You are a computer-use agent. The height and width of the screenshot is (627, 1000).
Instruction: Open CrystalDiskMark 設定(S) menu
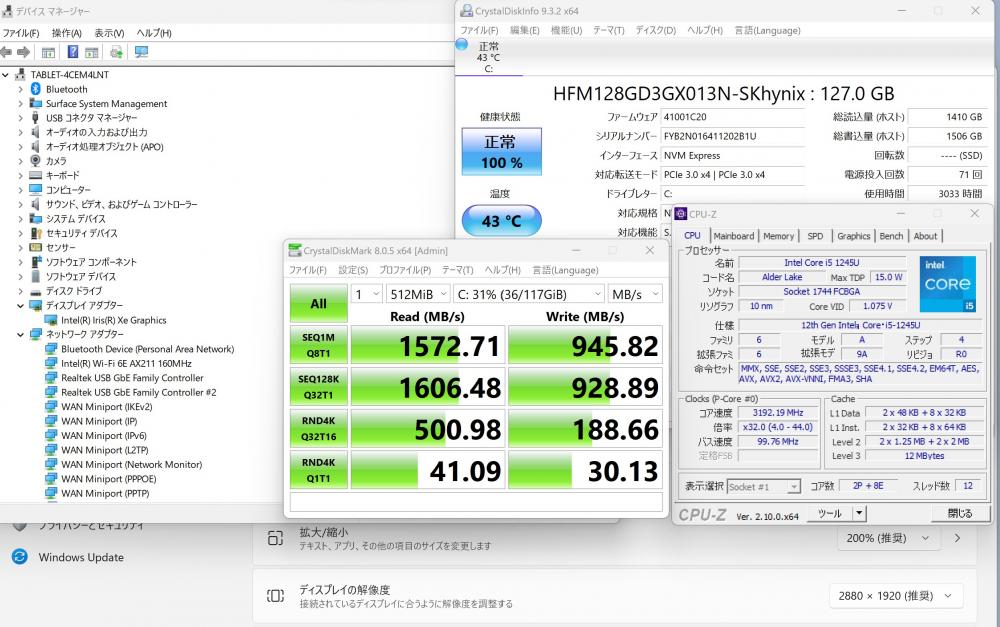(353, 270)
